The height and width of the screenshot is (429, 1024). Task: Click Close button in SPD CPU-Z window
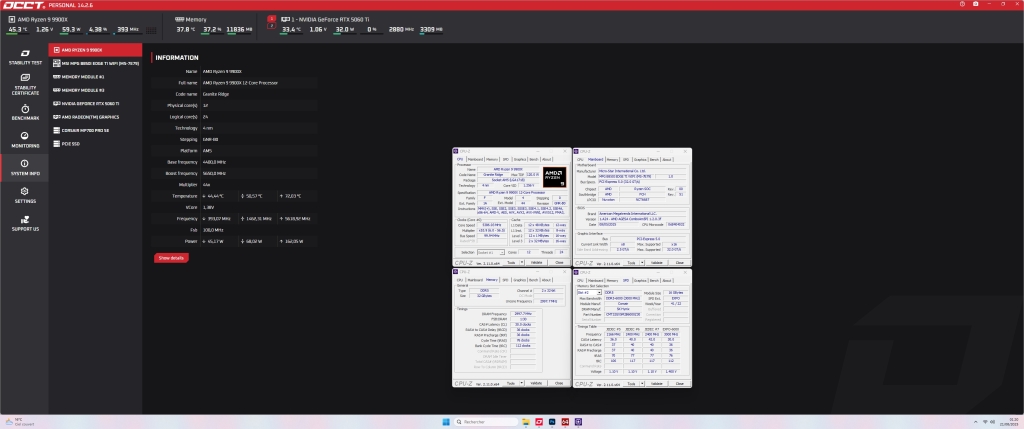(x=679, y=383)
